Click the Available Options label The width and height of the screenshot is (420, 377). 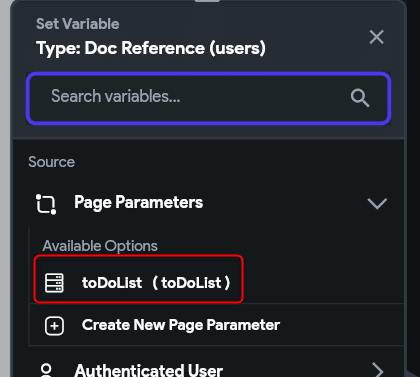pos(100,246)
